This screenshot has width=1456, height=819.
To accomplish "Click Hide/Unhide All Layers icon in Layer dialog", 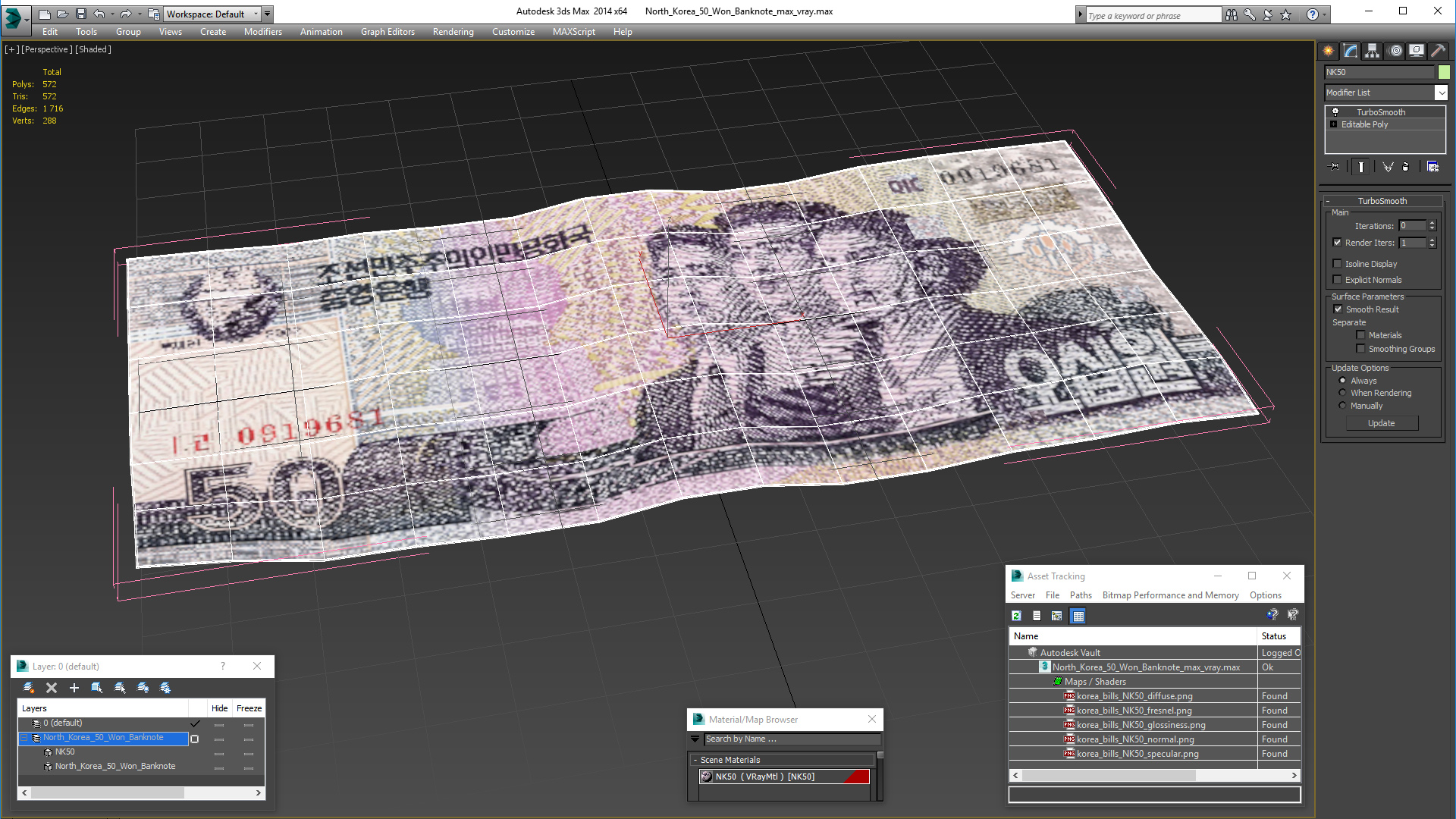I will [143, 688].
